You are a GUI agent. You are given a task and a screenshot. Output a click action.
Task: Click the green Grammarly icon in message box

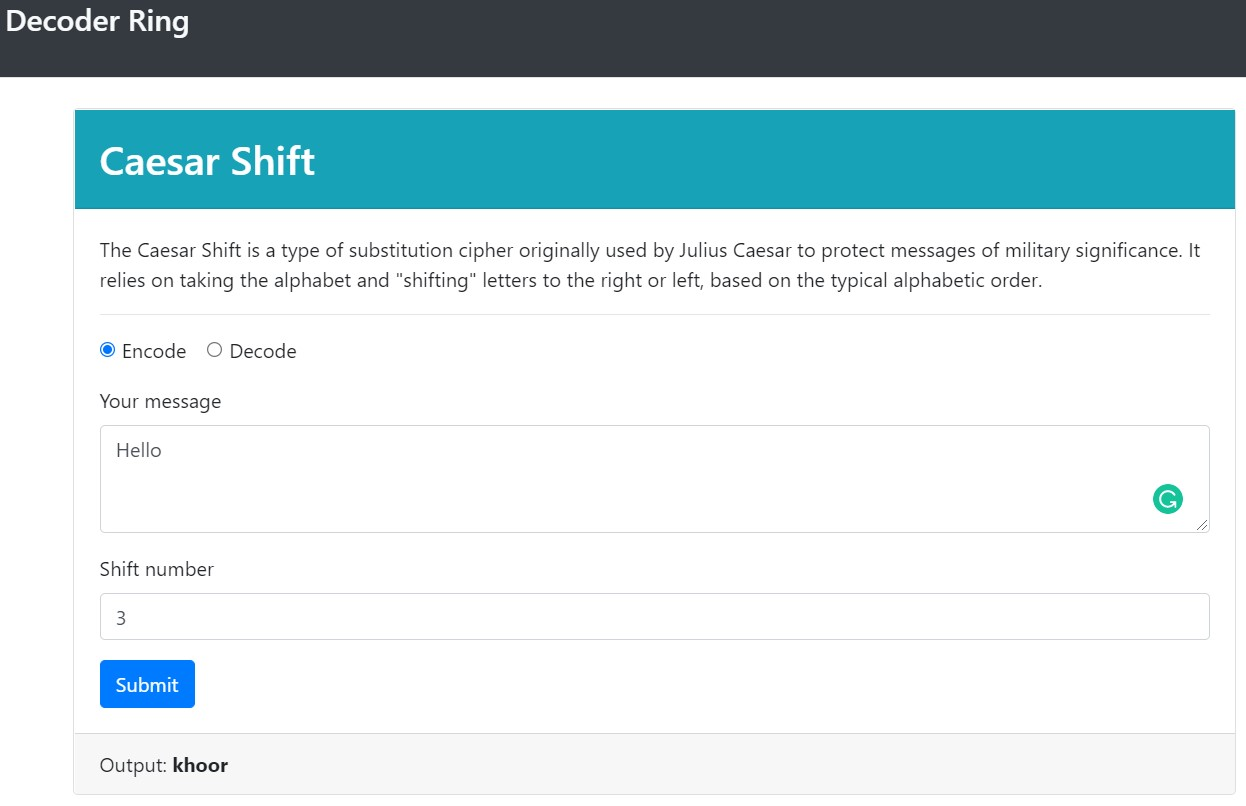[1167, 498]
